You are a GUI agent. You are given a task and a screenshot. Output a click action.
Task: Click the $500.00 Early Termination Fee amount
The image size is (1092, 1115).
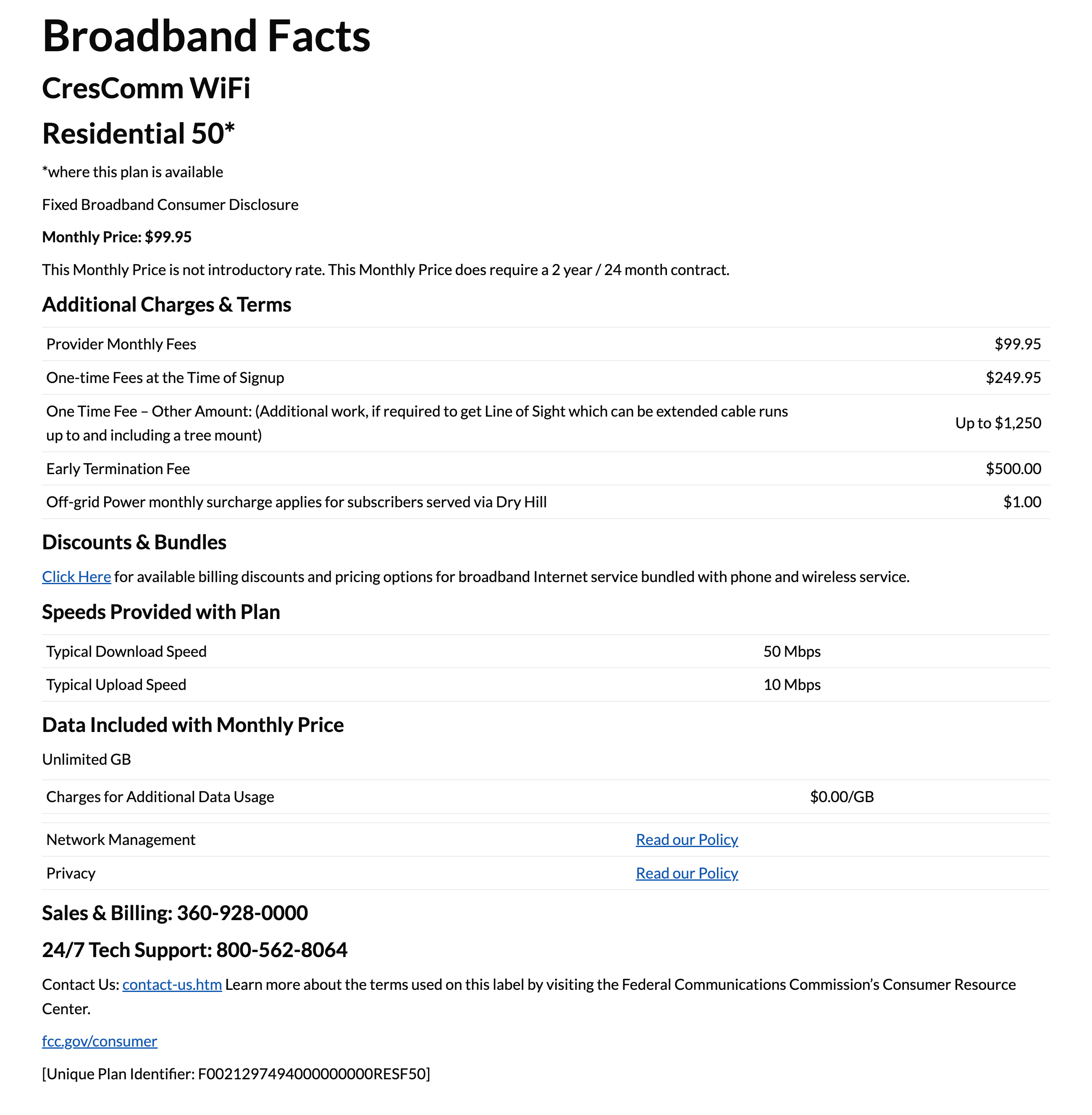point(1013,469)
